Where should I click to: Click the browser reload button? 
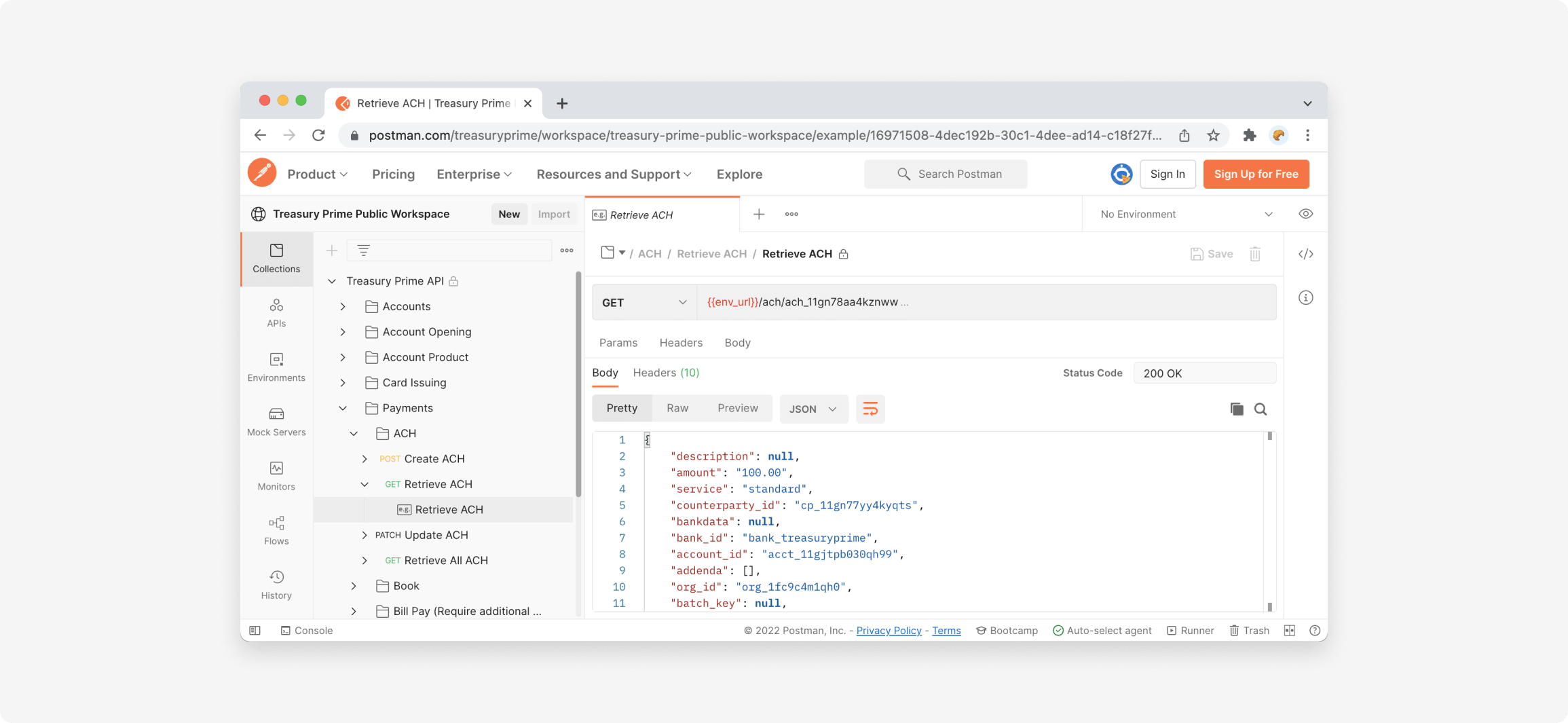[318, 135]
